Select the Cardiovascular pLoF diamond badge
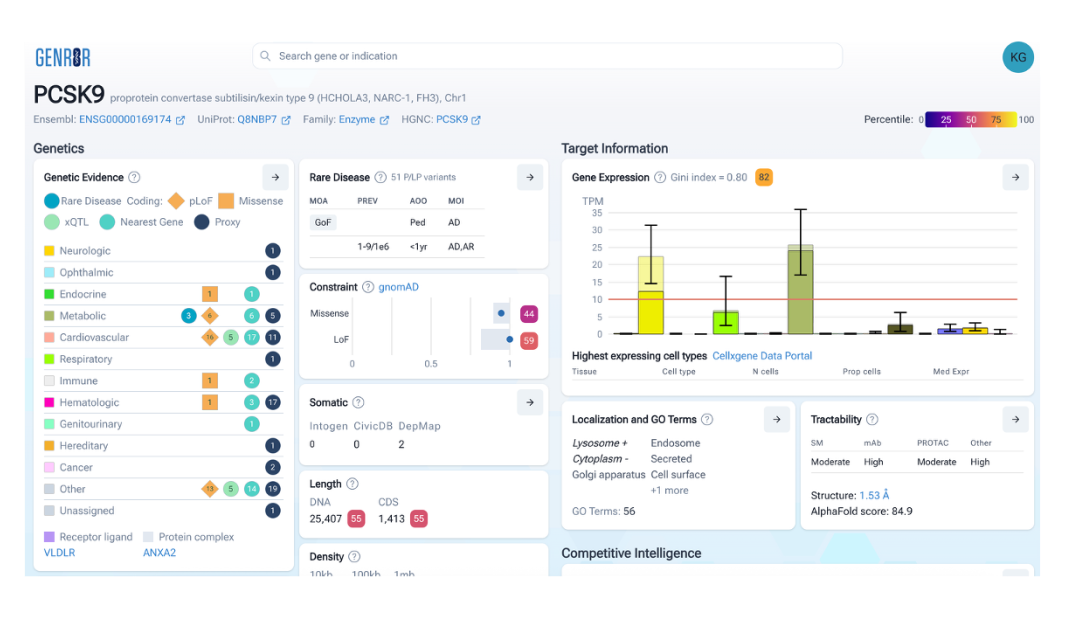Viewport: 1065px width, 617px height. [x=210, y=338]
